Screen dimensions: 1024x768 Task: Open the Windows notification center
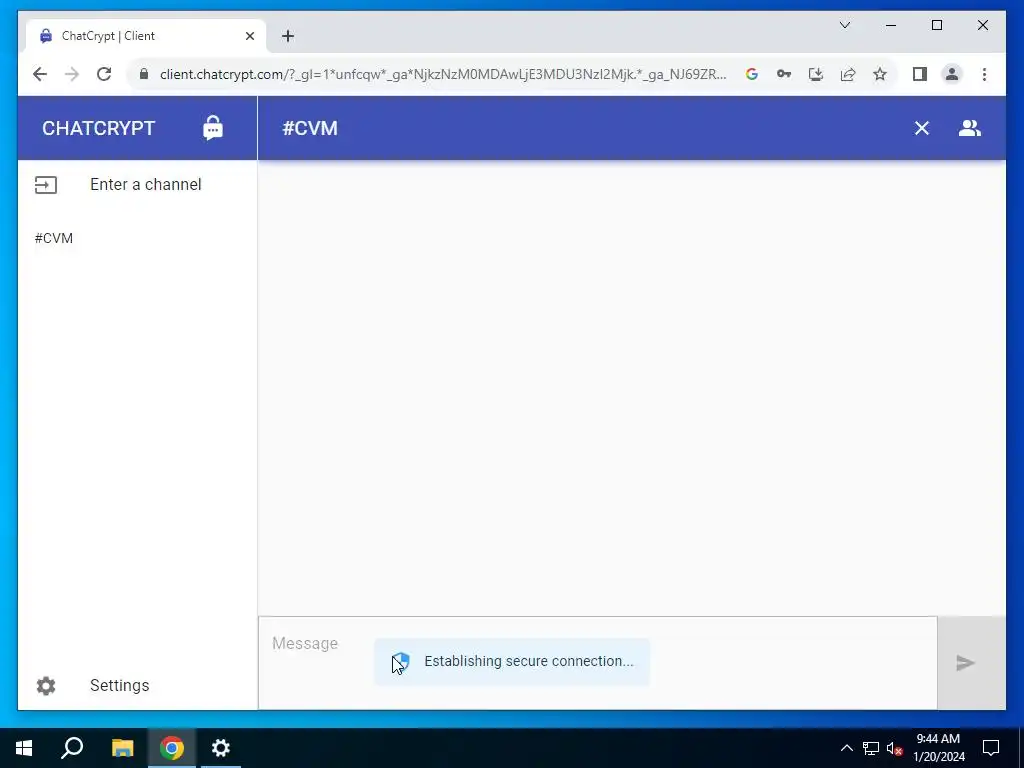(991, 748)
